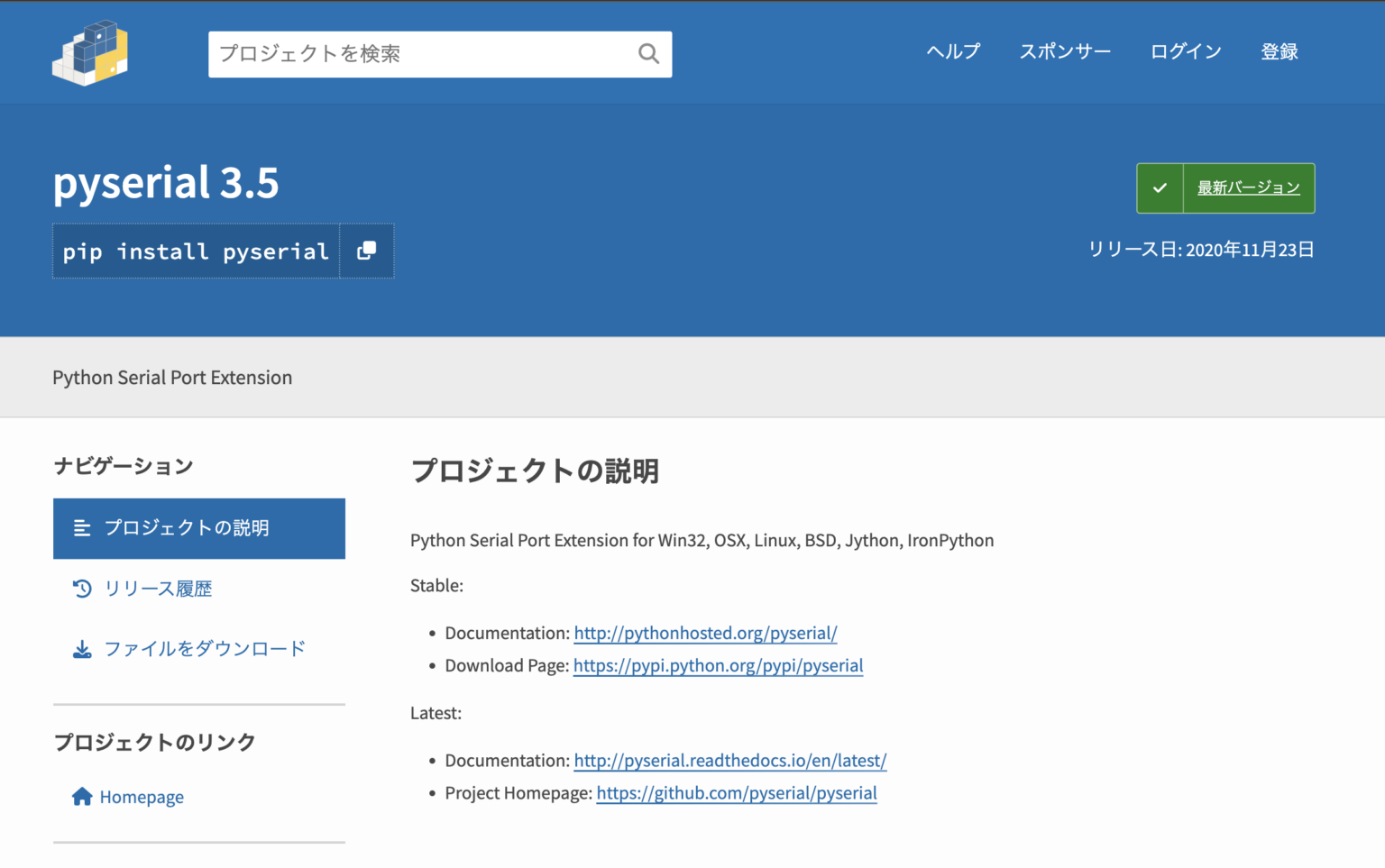Click the green checkmark on 最新バージョン badge
Viewport: 1385px width, 868px height.
coord(1160,187)
